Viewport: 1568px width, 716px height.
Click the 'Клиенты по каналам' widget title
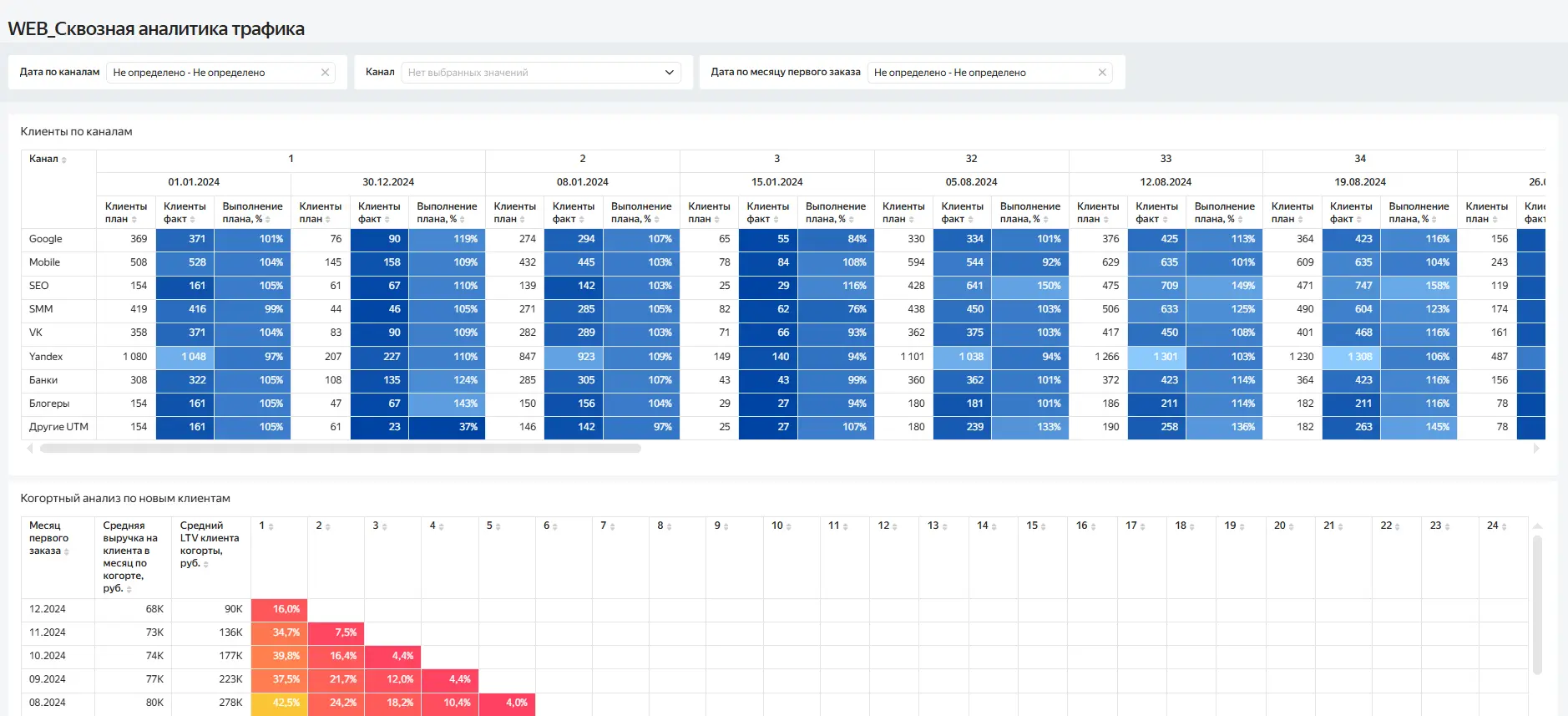click(77, 132)
